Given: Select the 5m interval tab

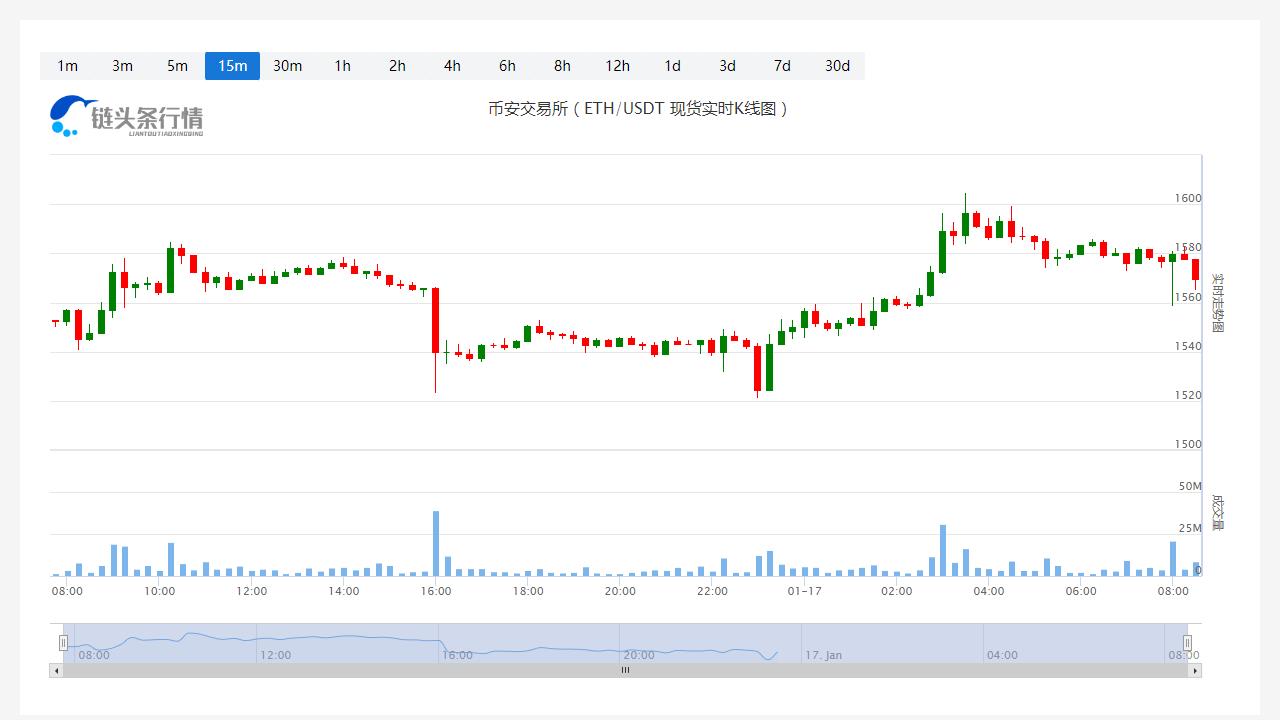Looking at the screenshot, I should tap(177, 66).
